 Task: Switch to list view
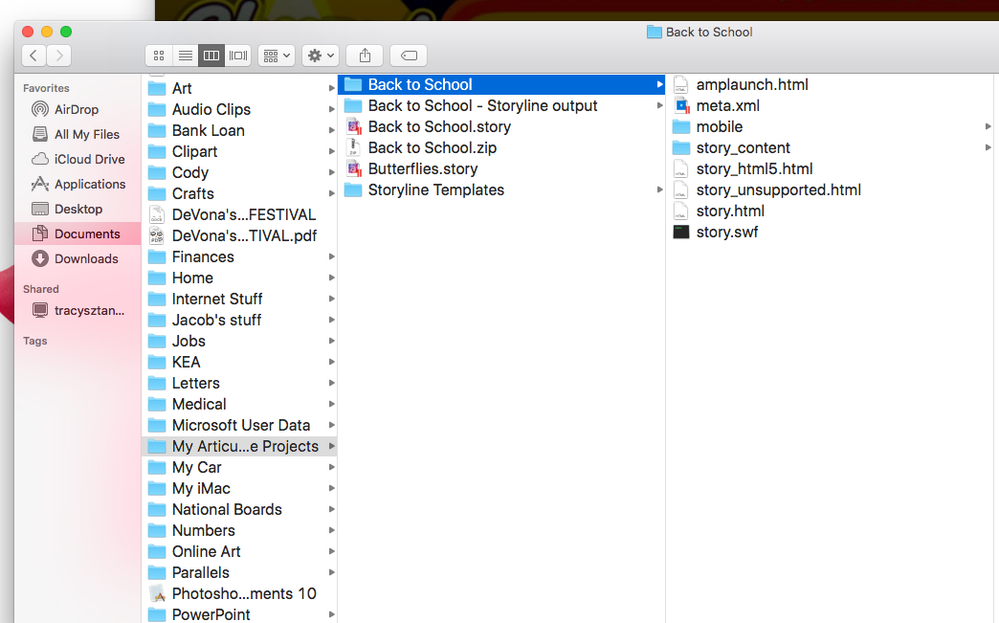point(185,55)
